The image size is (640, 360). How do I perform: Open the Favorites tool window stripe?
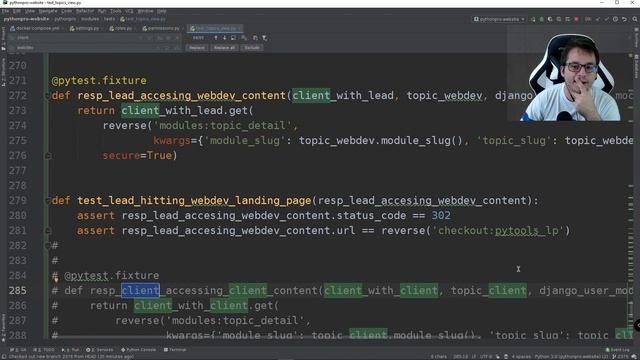pos(3,328)
